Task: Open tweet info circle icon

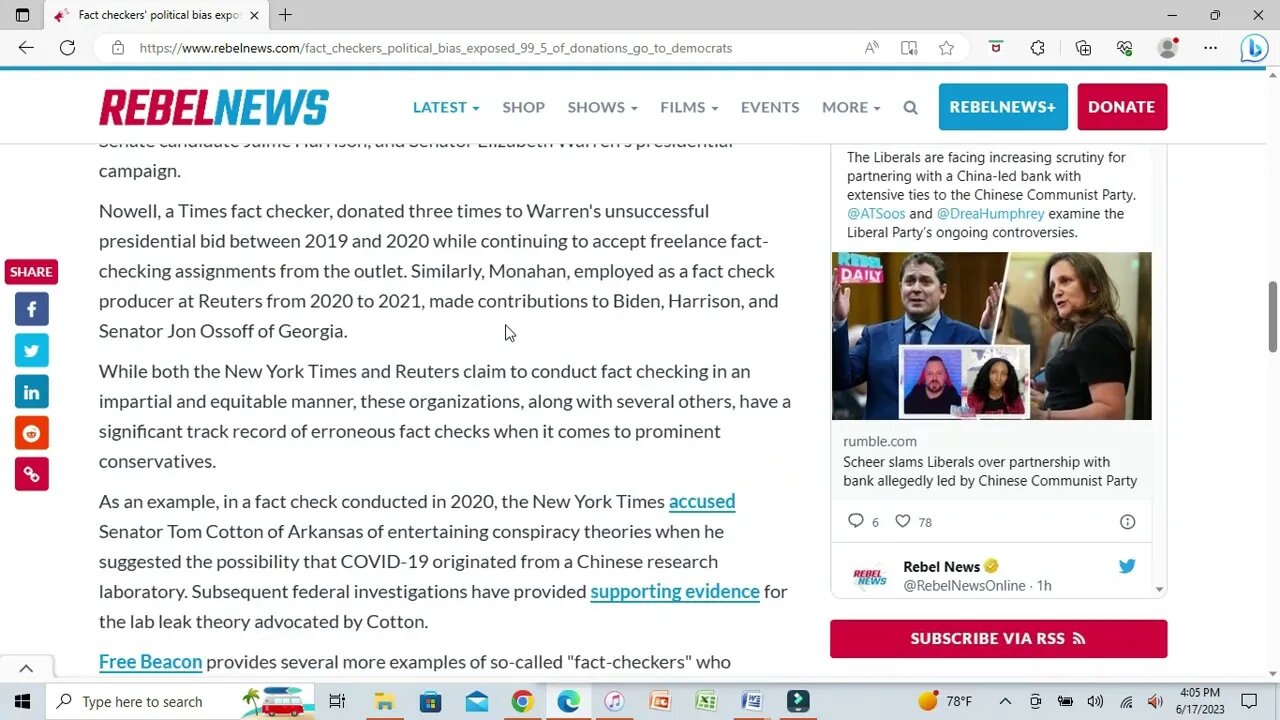Action: click(x=1127, y=521)
